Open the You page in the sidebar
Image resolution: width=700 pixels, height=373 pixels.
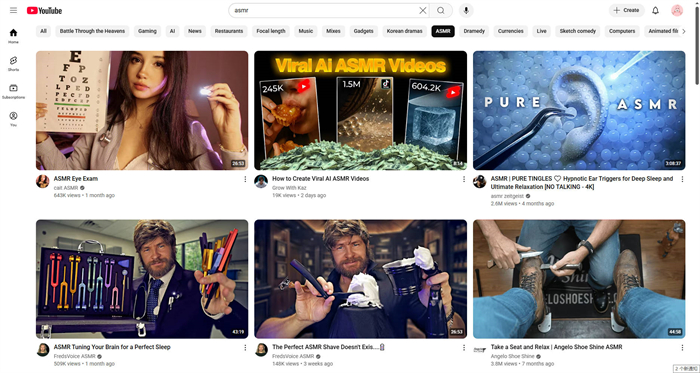[13, 119]
